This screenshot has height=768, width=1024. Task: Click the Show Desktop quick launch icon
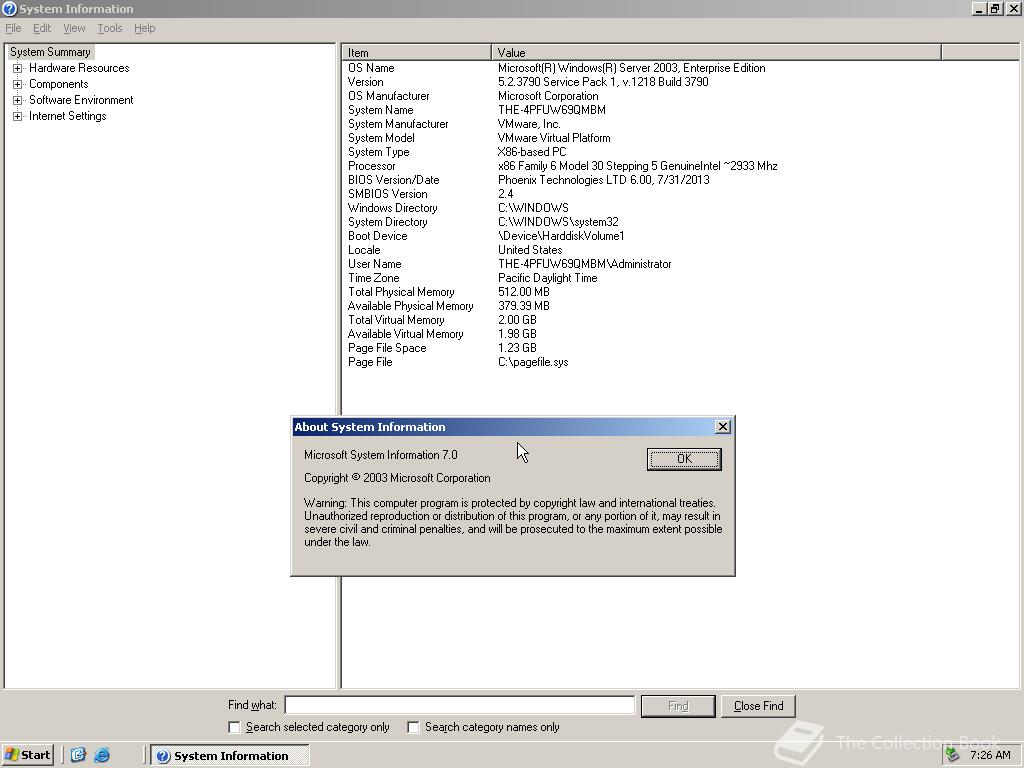click(78, 755)
